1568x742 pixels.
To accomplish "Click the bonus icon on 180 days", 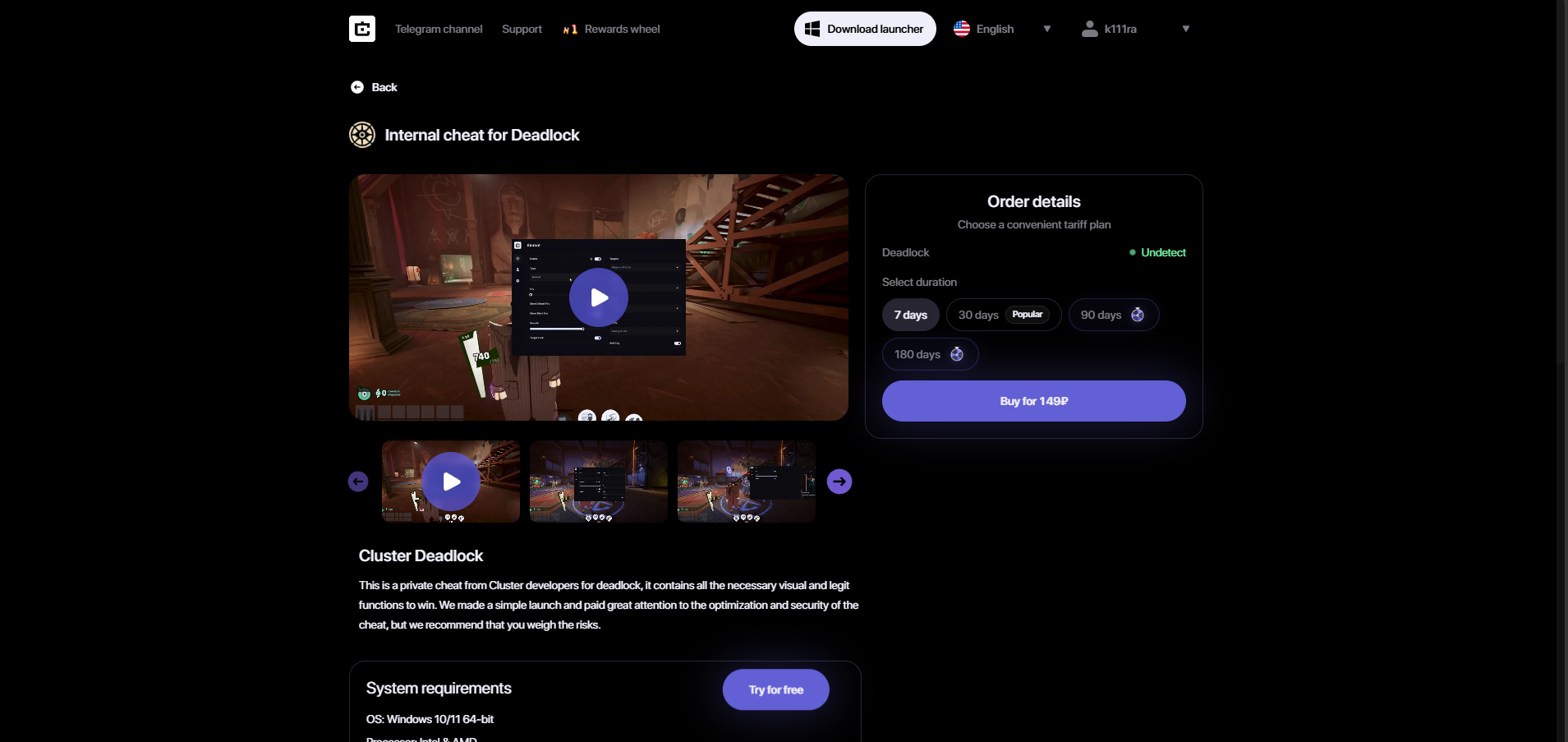I will pyautogui.click(x=957, y=354).
